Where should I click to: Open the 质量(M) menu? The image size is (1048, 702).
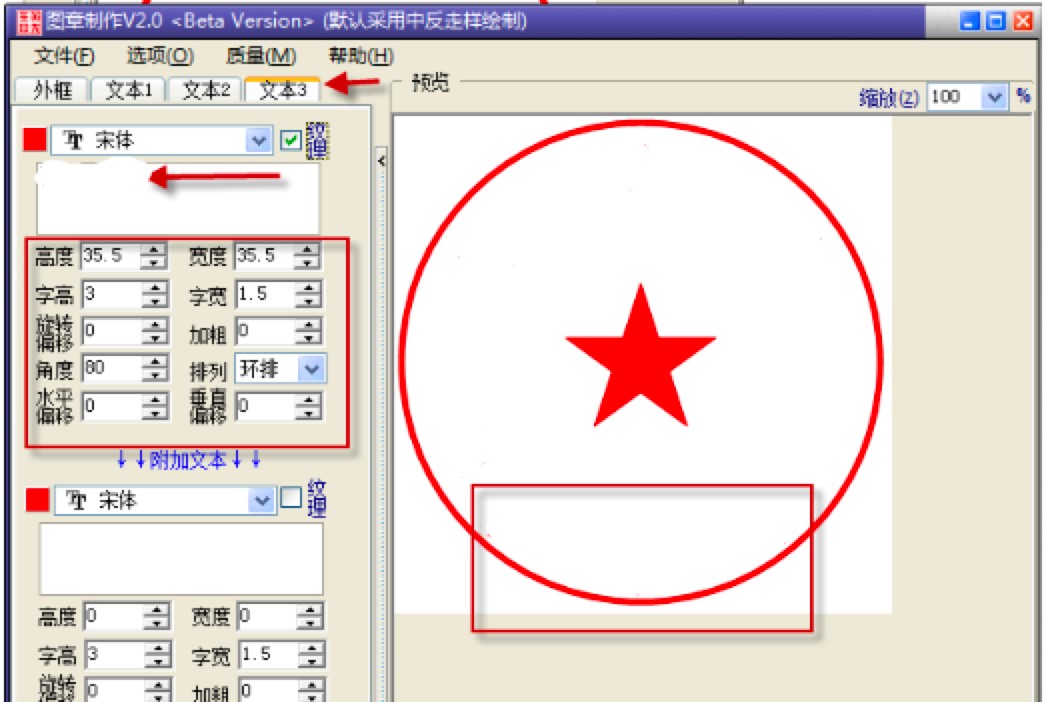[x=261, y=56]
